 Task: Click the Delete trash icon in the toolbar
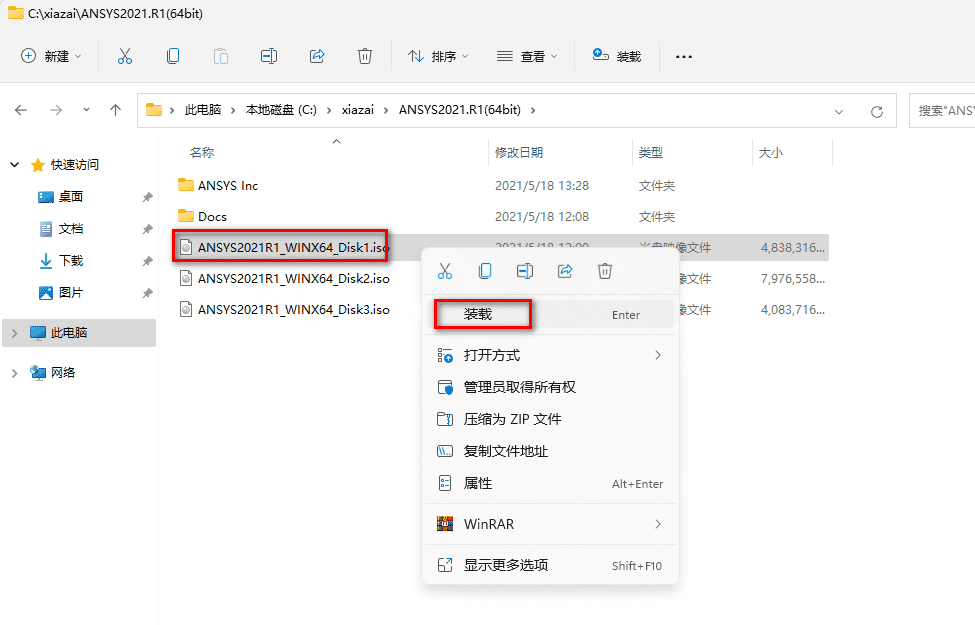click(365, 56)
